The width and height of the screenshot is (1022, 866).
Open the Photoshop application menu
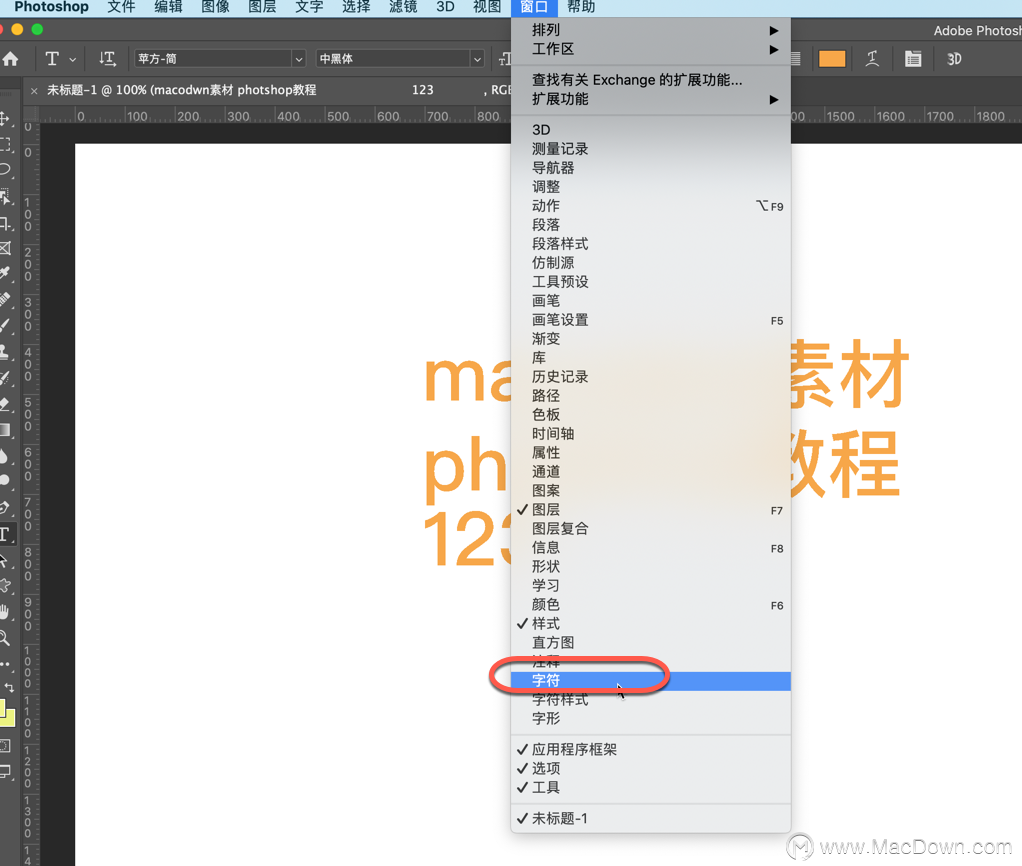click(51, 7)
